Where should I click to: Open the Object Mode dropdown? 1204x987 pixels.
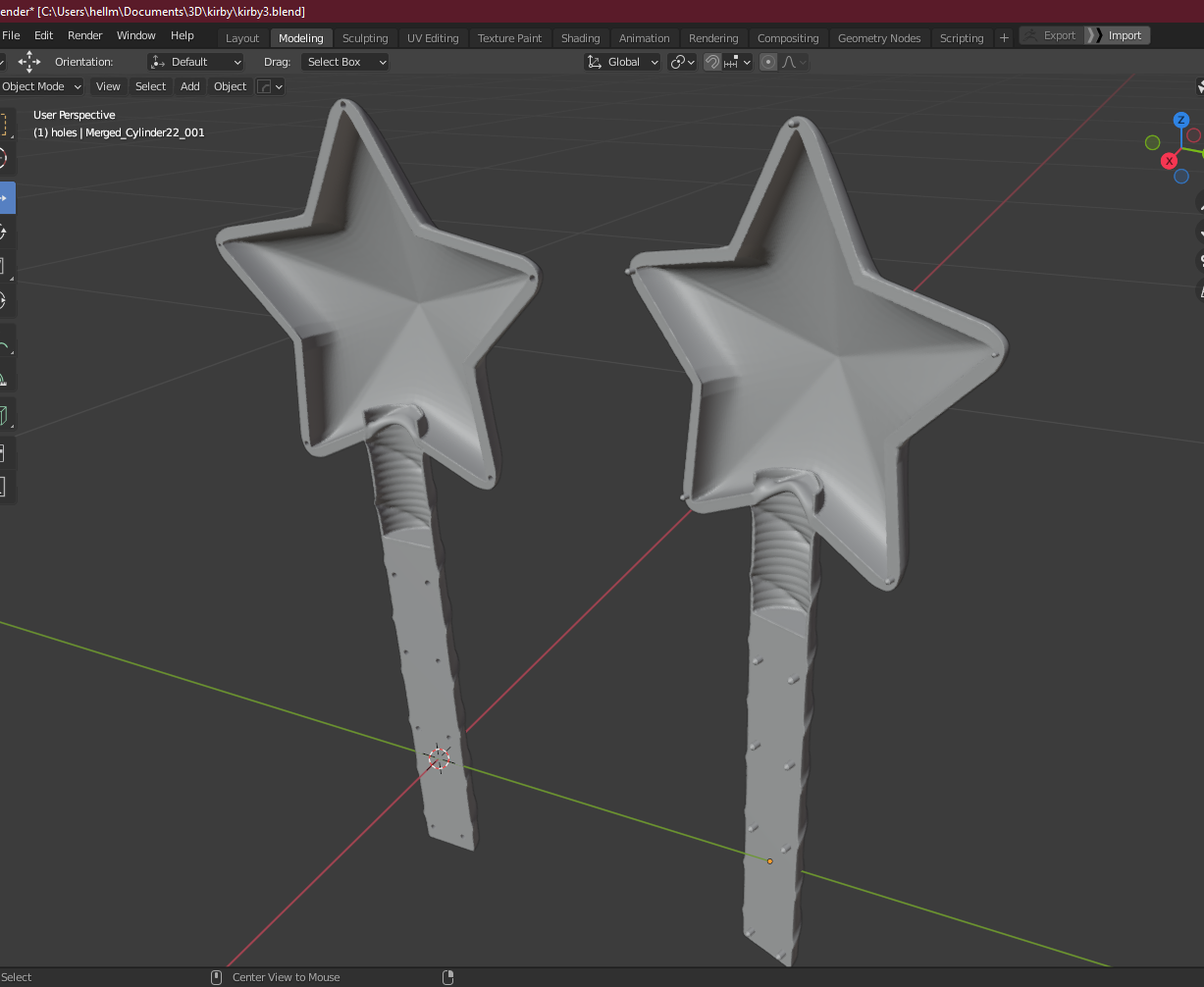(x=41, y=86)
